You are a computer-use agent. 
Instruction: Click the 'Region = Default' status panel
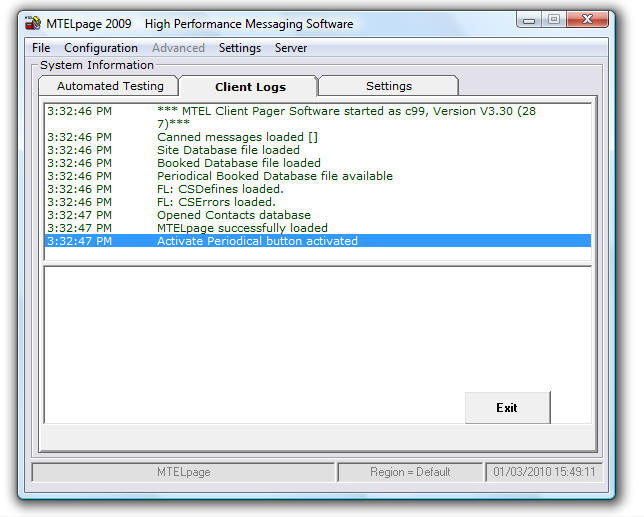coord(410,472)
